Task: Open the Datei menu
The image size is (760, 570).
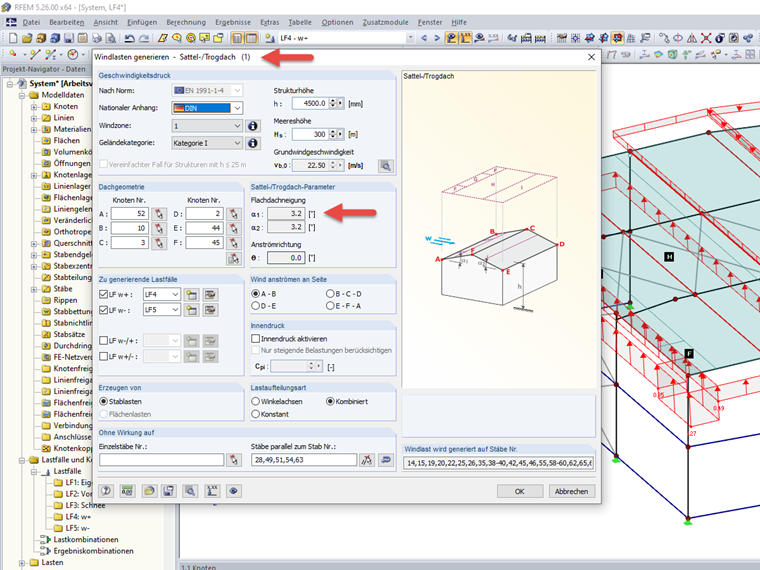Action: pos(31,22)
